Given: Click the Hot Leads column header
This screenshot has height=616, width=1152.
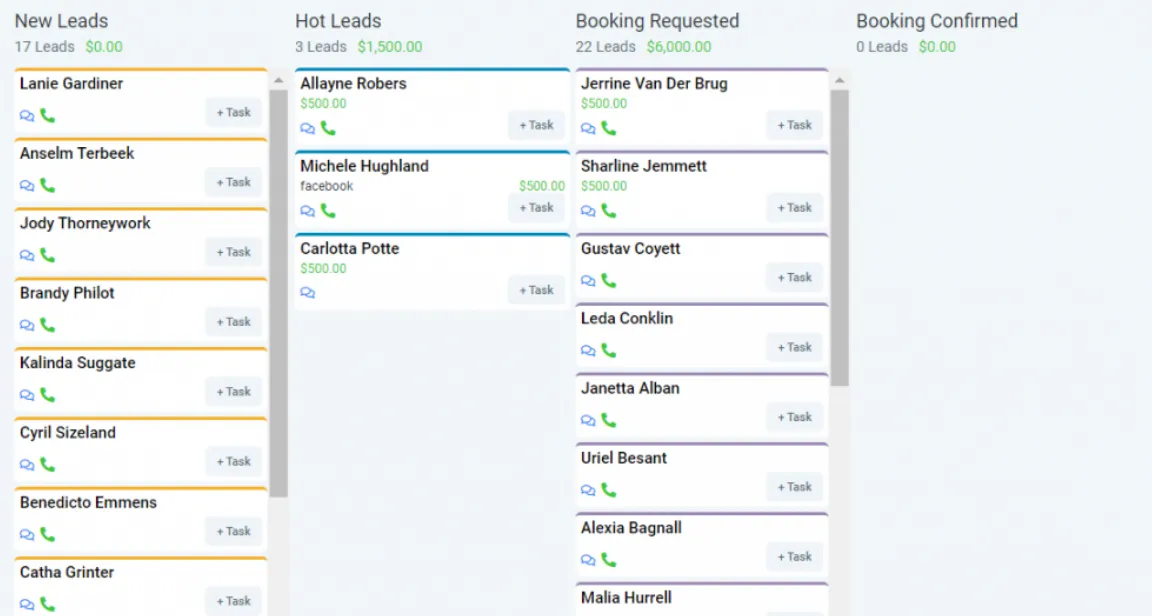Looking at the screenshot, I should (x=338, y=21).
